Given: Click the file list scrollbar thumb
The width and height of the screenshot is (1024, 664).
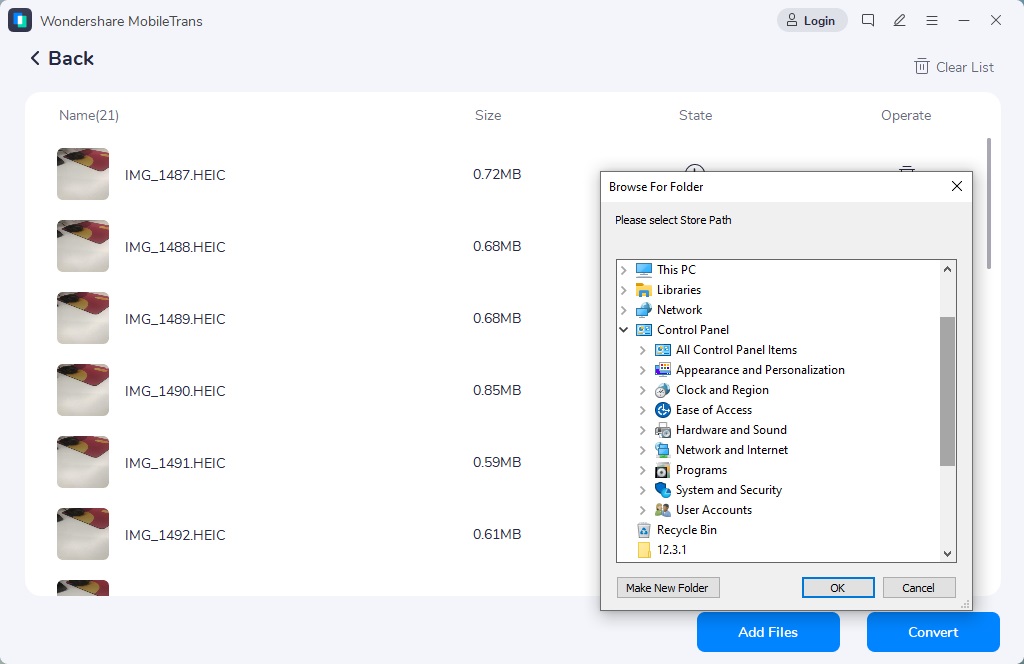Looking at the screenshot, I should coord(989,203).
